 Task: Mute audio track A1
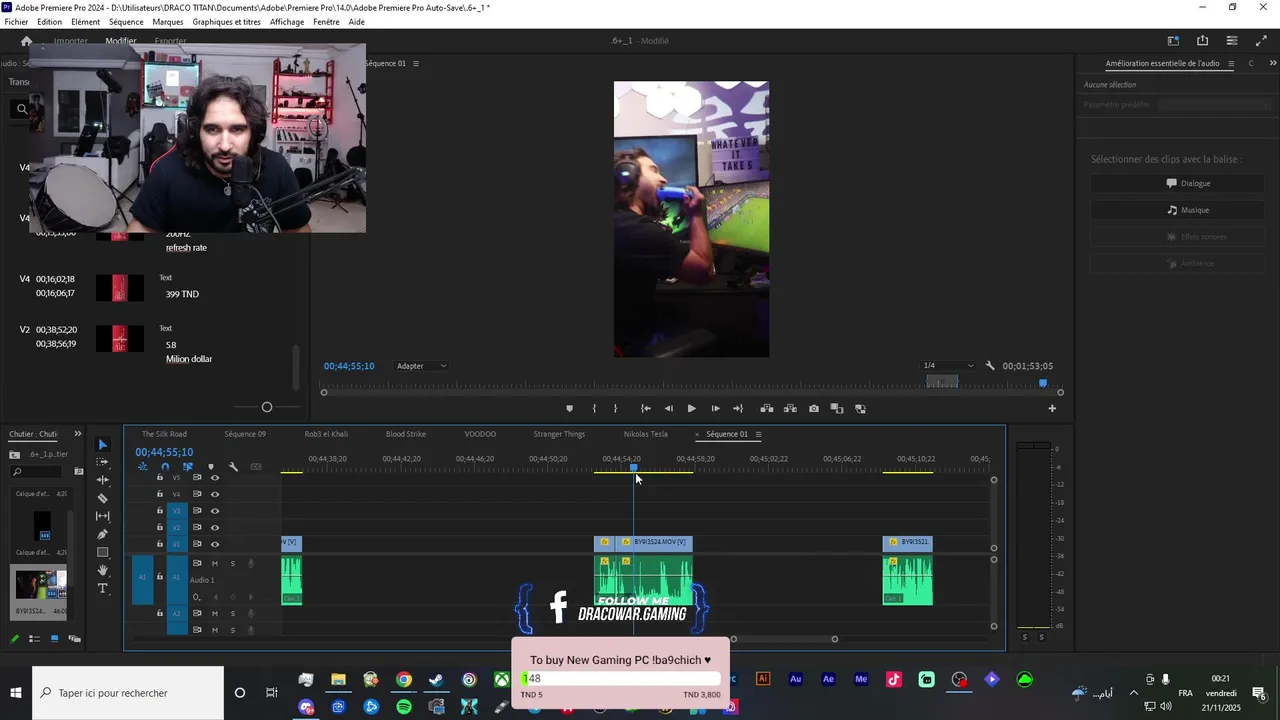(x=215, y=563)
